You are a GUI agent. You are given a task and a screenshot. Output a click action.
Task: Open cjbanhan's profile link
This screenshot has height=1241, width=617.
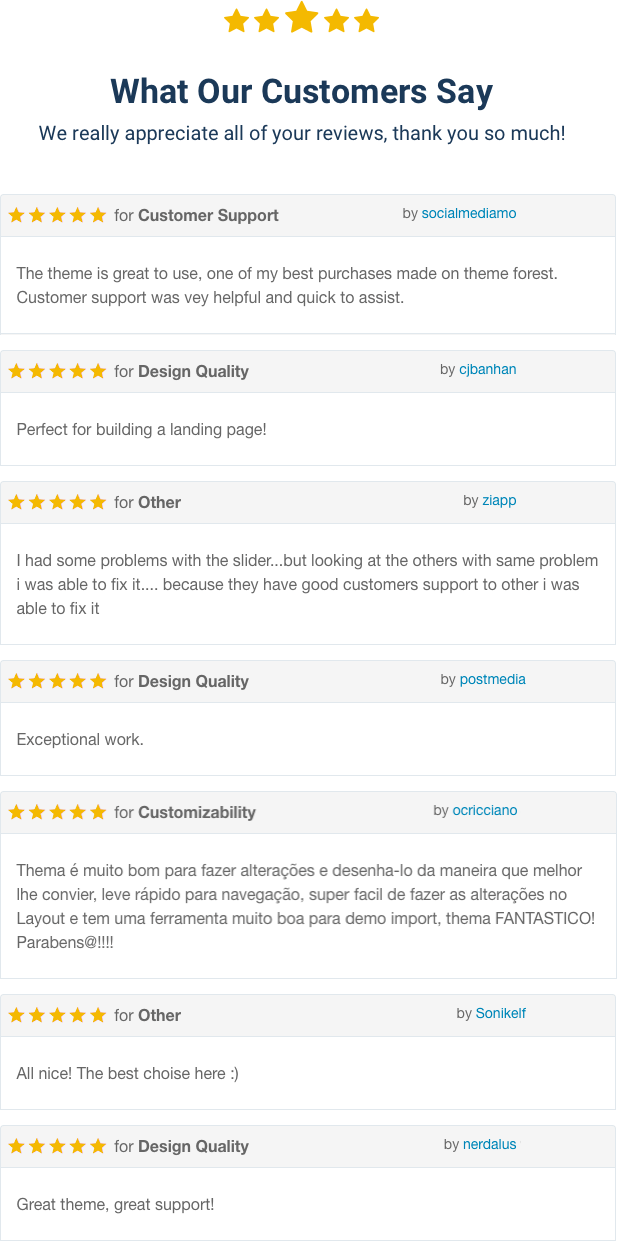488,369
